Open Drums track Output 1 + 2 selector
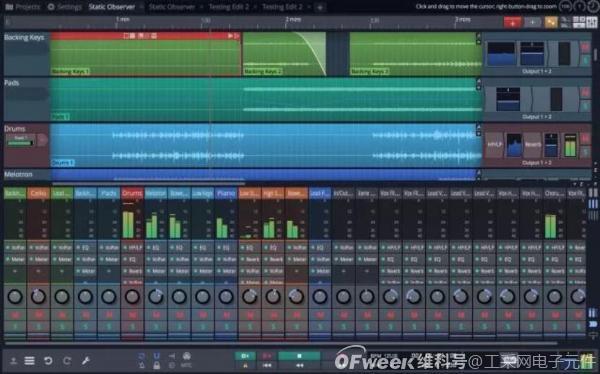Viewport: 600px width, 374px height. (537, 163)
